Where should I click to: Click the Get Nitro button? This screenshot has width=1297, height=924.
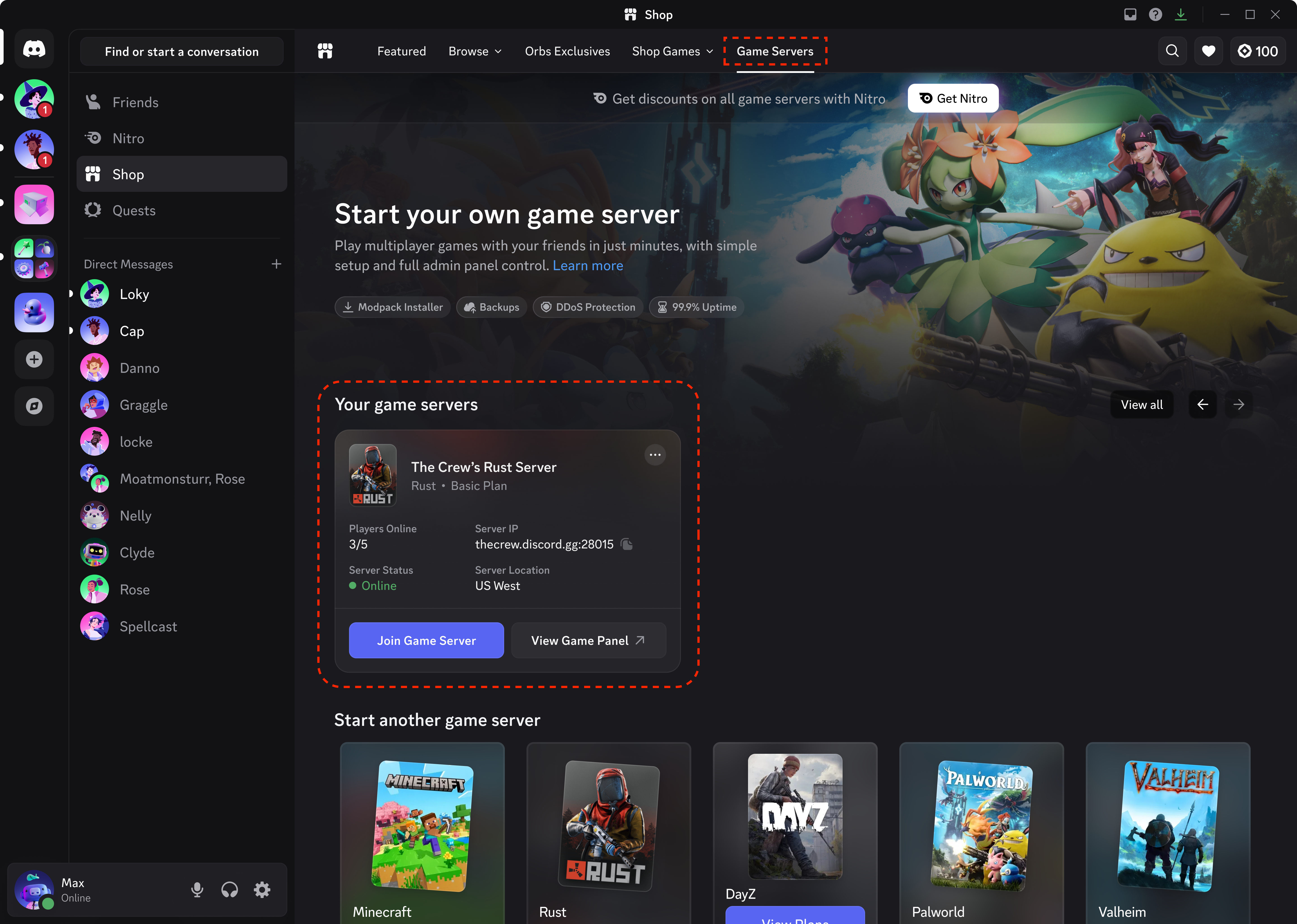point(953,98)
